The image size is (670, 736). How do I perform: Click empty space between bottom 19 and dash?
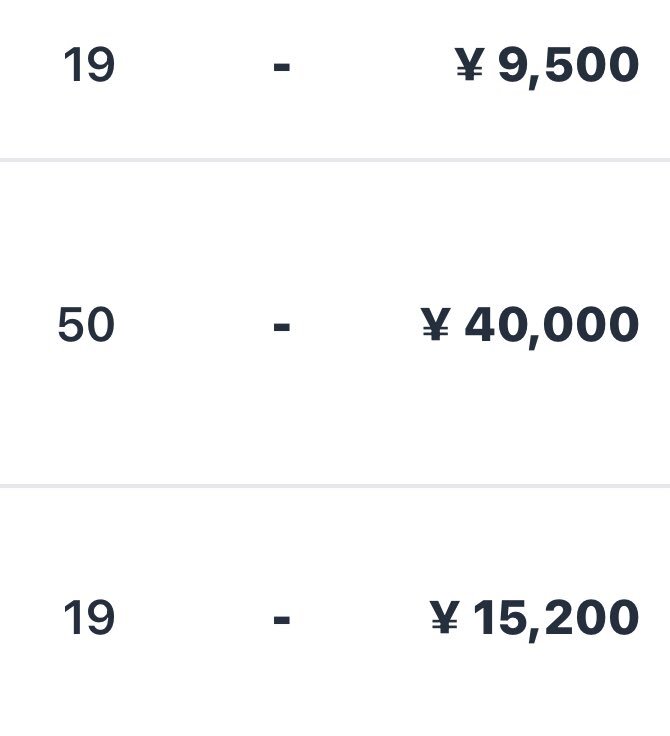194,618
